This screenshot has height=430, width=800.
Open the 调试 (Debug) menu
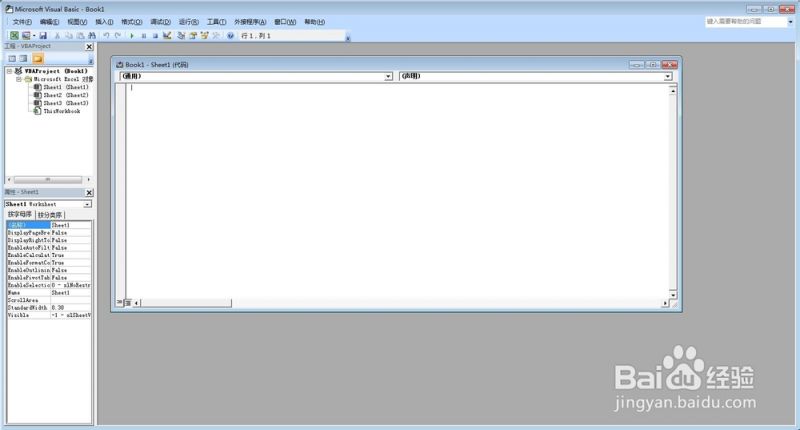pos(160,22)
